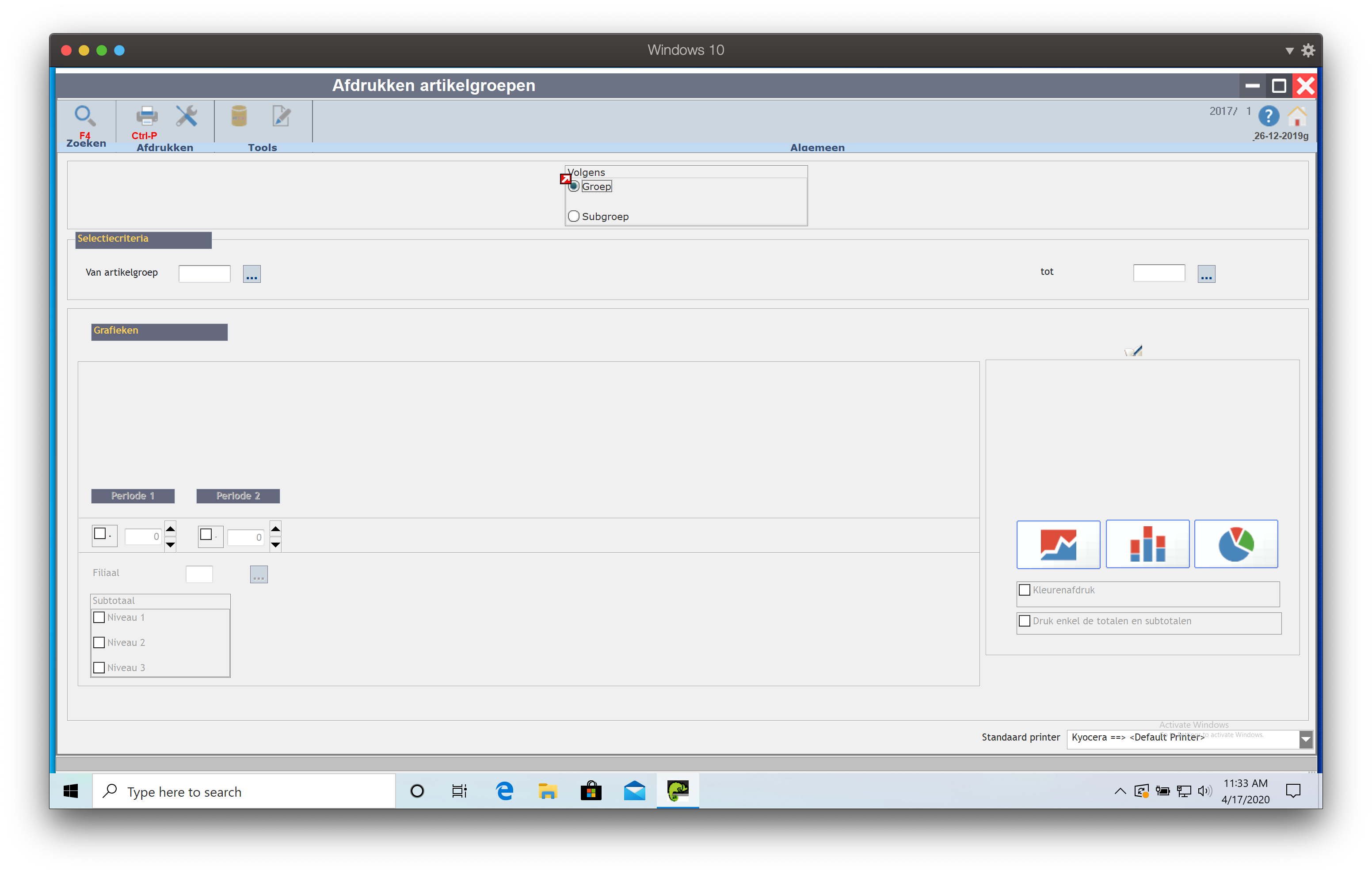
Task: Select the Subgroep radio button
Action: pos(574,217)
